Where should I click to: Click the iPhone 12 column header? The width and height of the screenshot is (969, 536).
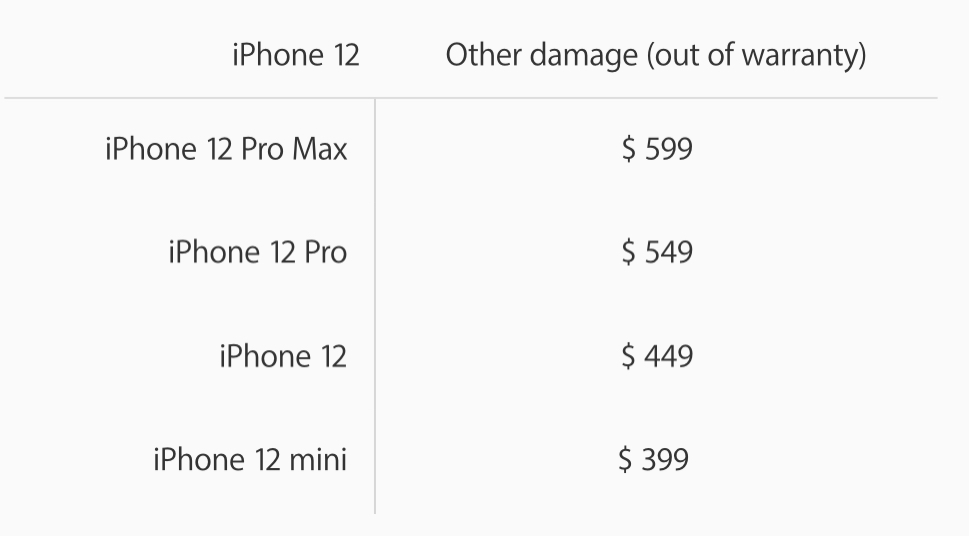click(295, 55)
